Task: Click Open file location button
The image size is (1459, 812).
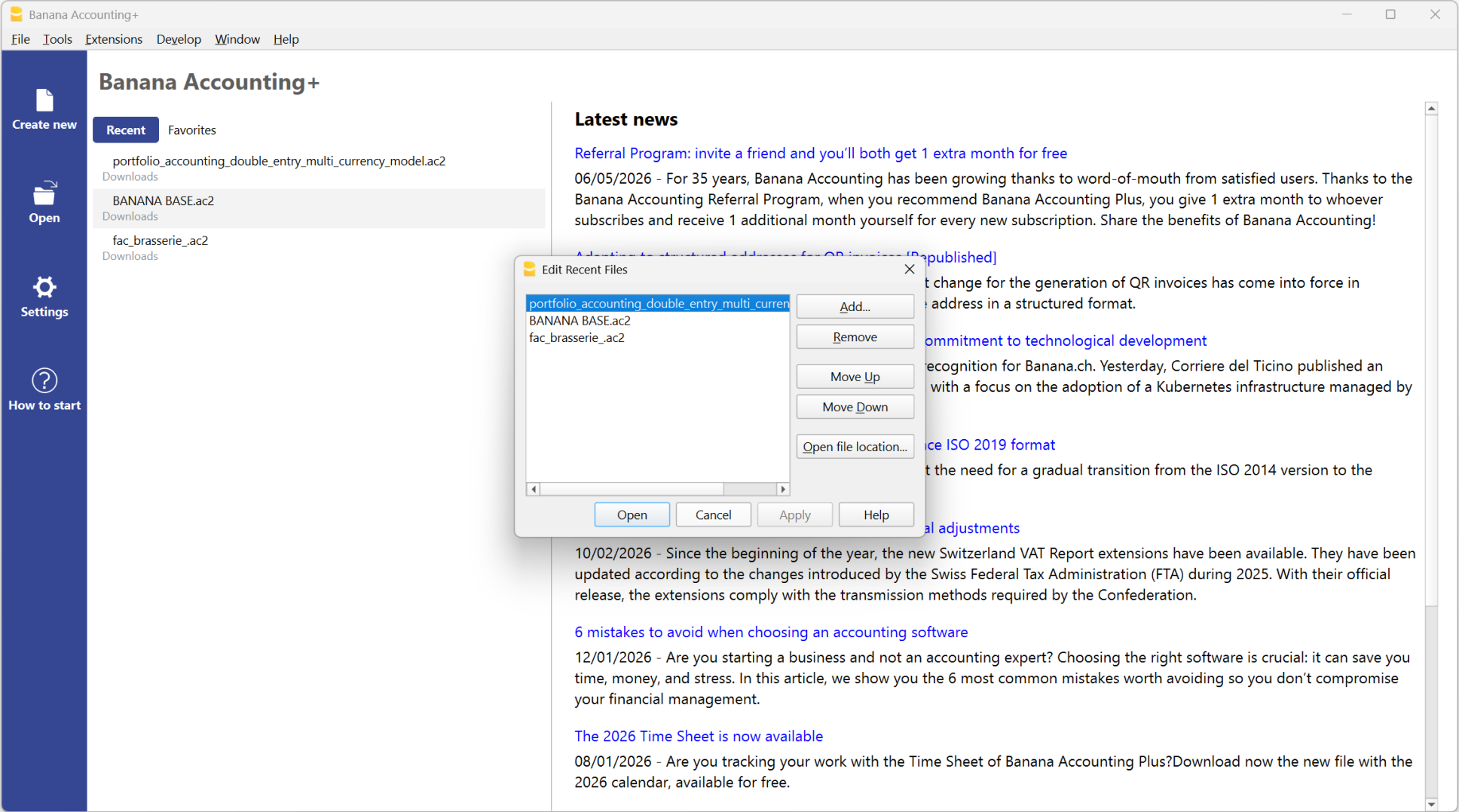Action: [x=855, y=447]
